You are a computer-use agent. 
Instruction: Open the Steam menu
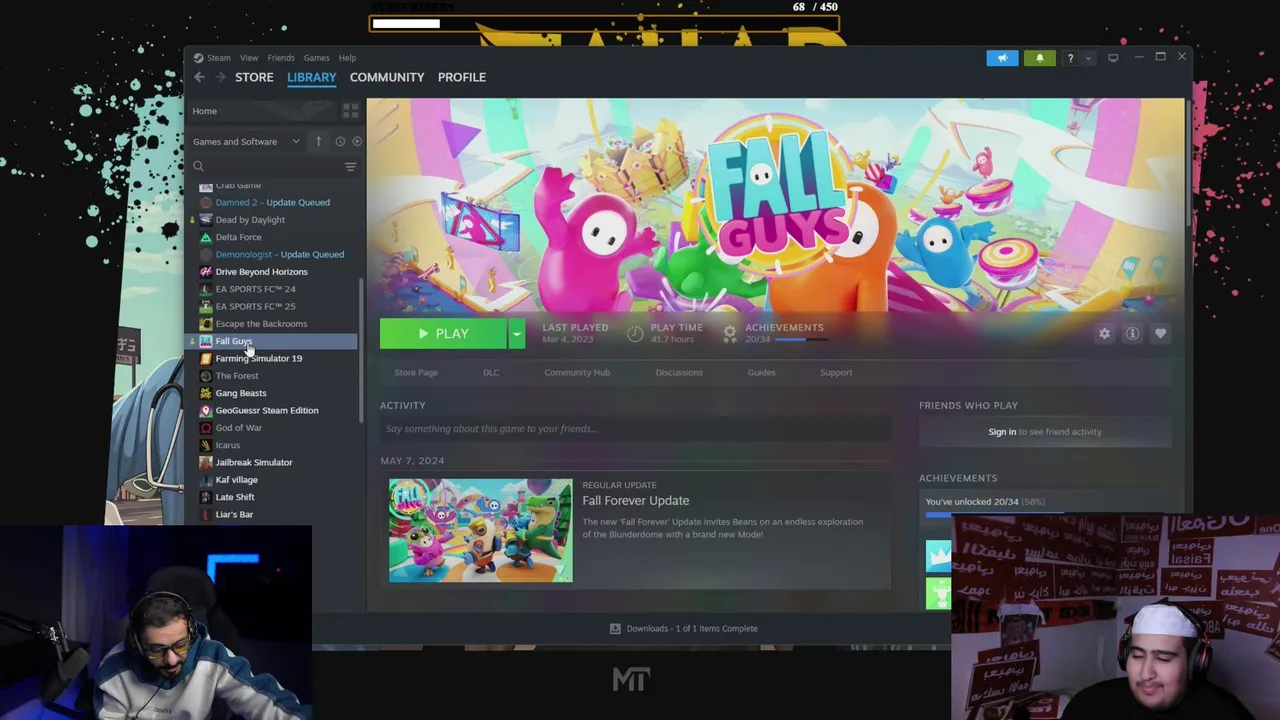pyautogui.click(x=219, y=58)
